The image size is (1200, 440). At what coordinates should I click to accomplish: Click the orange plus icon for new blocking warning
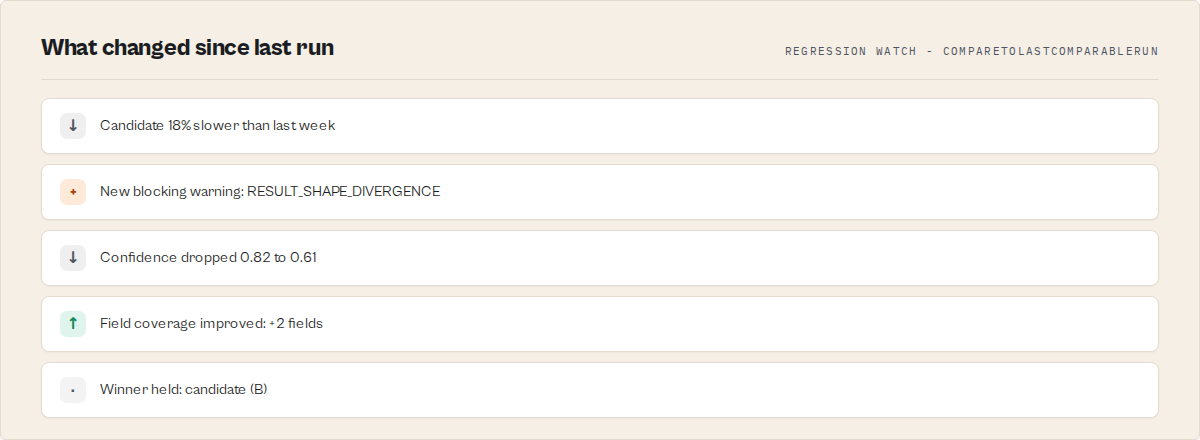coord(73,192)
